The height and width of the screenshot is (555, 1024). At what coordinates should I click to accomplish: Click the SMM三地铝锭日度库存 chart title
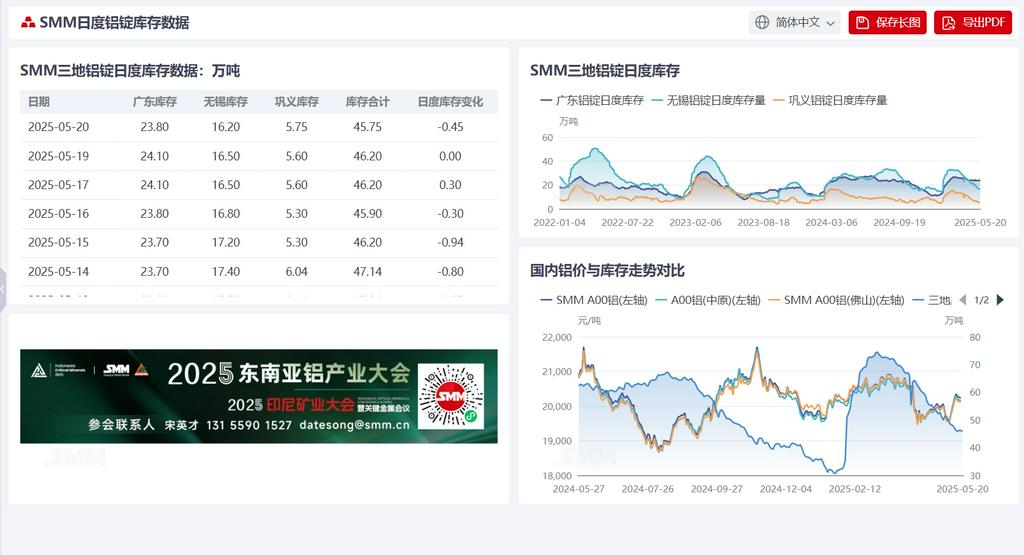(x=605, y=71)
